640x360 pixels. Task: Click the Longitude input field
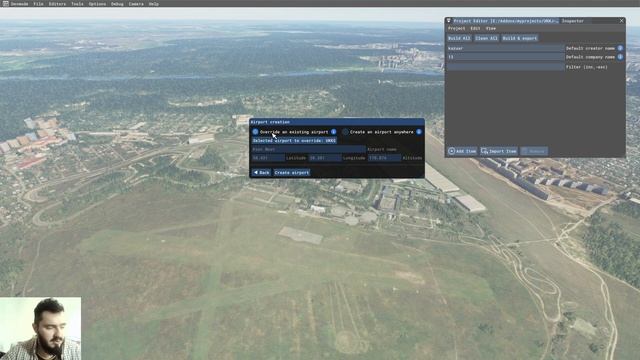[x=324, y=158]
